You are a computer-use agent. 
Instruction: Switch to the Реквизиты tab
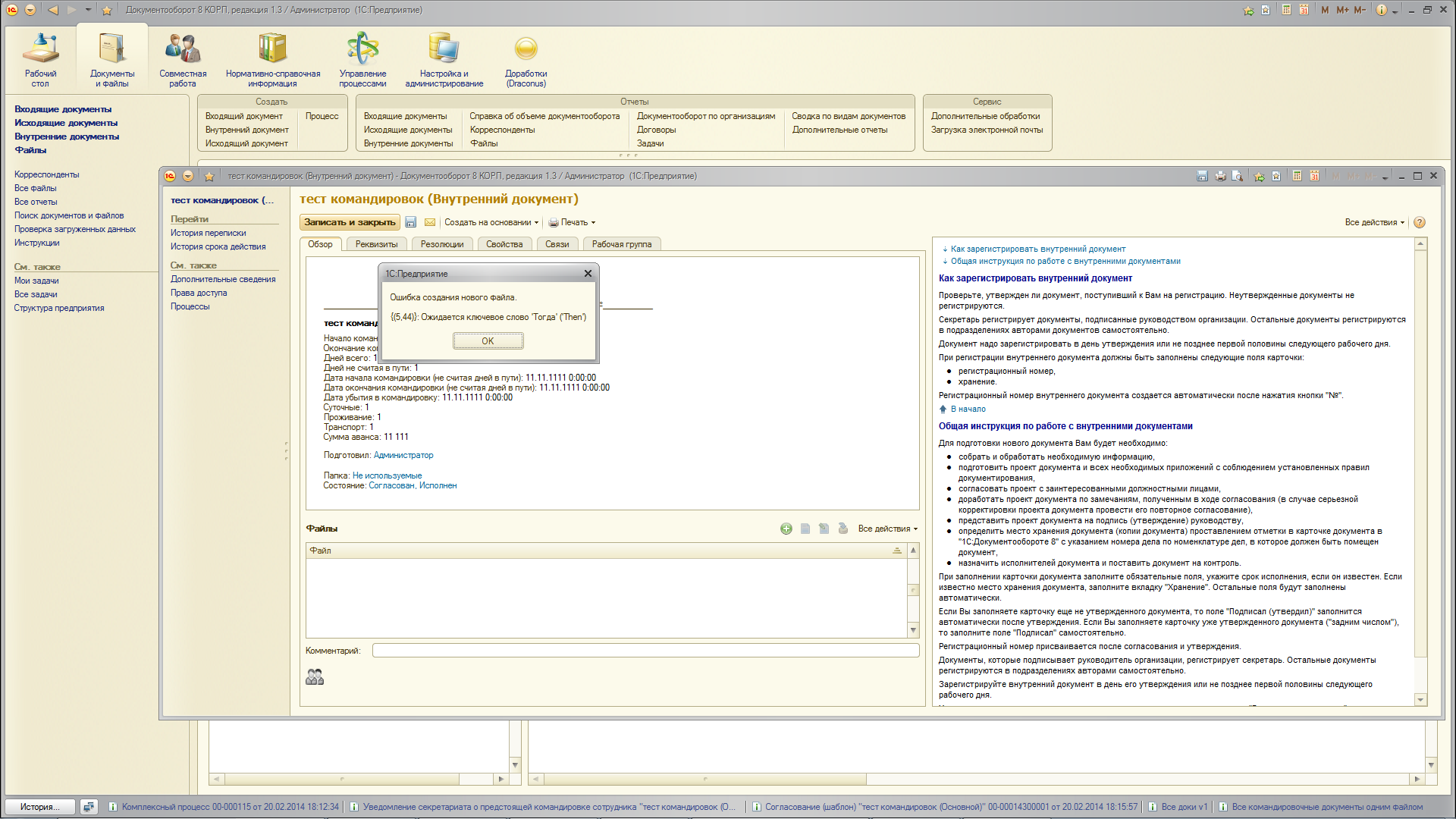(376, 244)
